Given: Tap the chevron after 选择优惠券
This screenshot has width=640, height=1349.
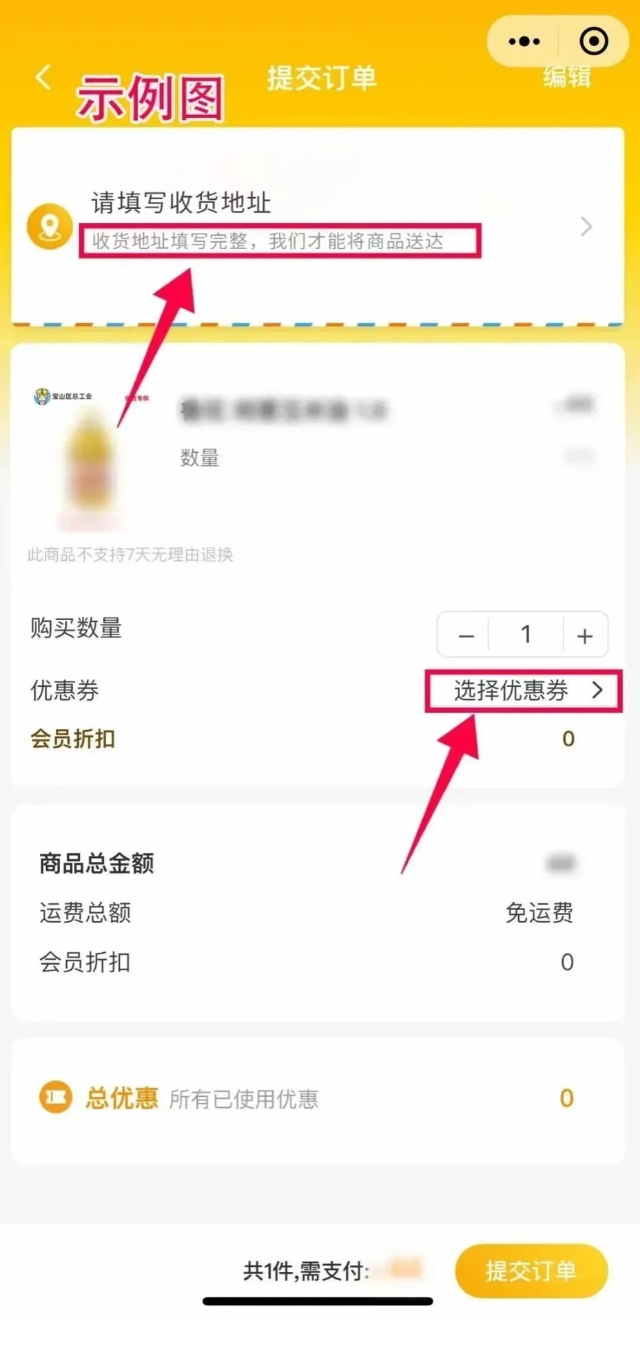Looking at the screenshot, I should click(598, 691).
